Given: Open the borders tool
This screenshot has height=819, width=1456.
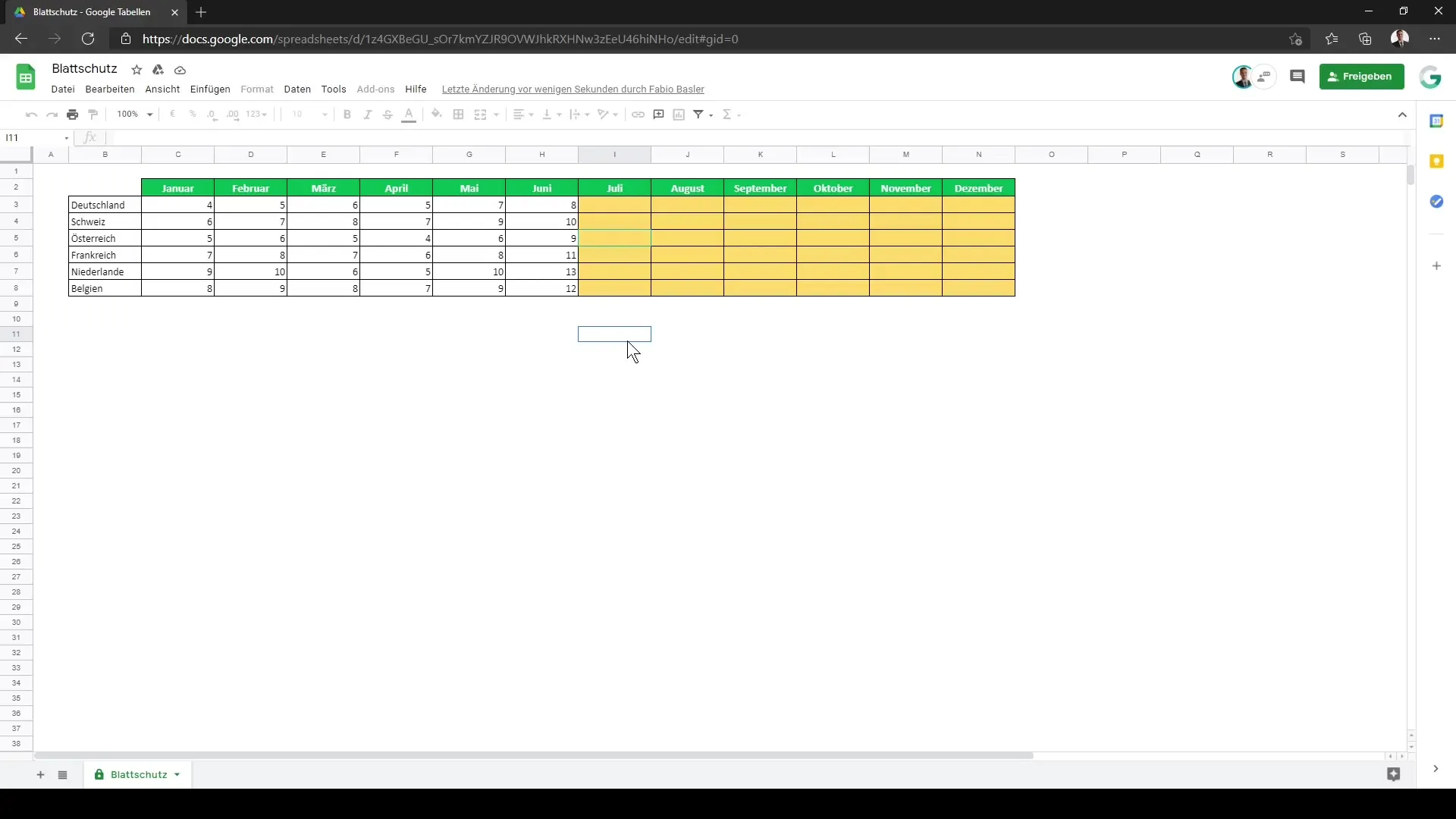Looking at the screenshot, I should 458,115.
